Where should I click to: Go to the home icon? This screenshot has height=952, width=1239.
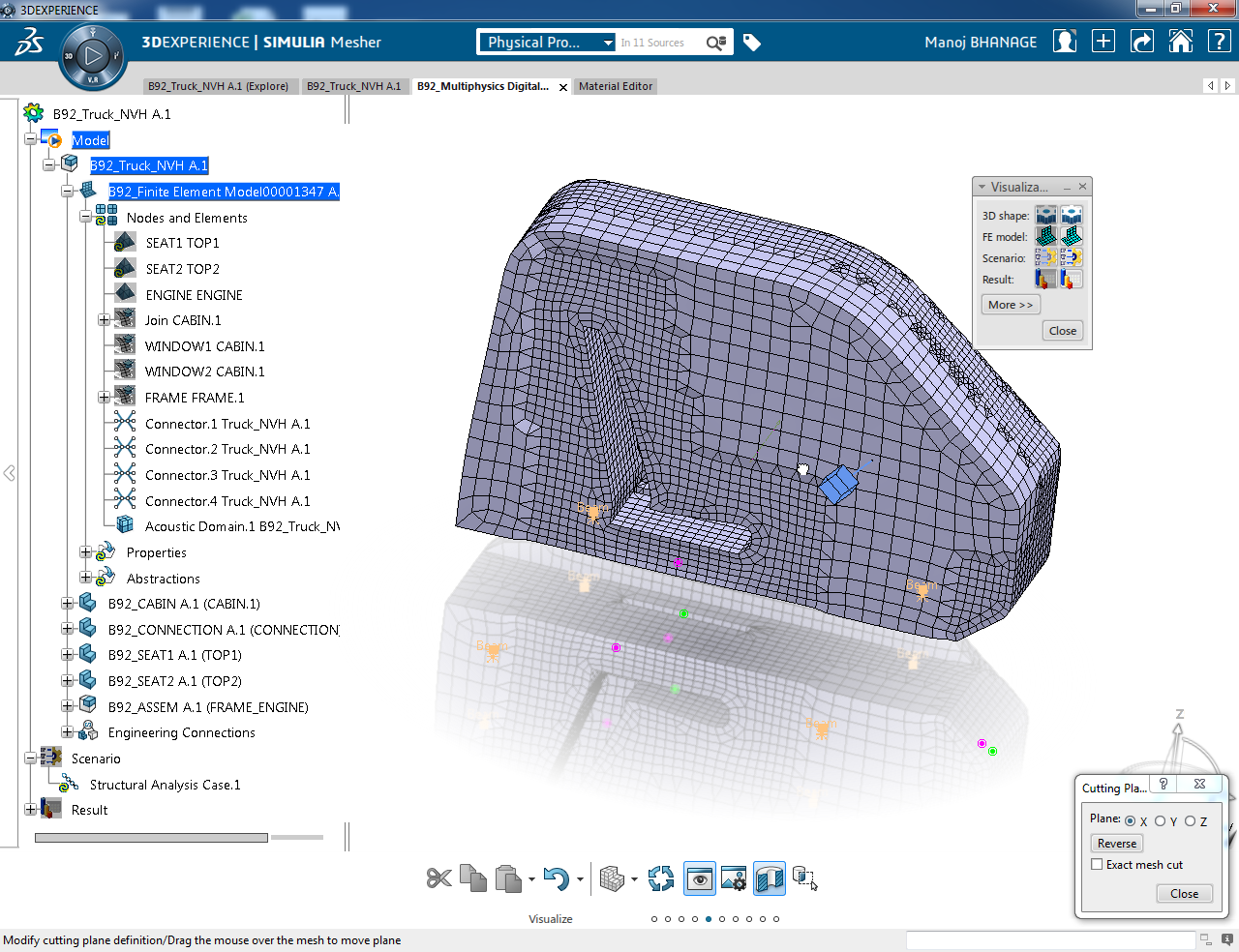click(x=1181, y=42)
